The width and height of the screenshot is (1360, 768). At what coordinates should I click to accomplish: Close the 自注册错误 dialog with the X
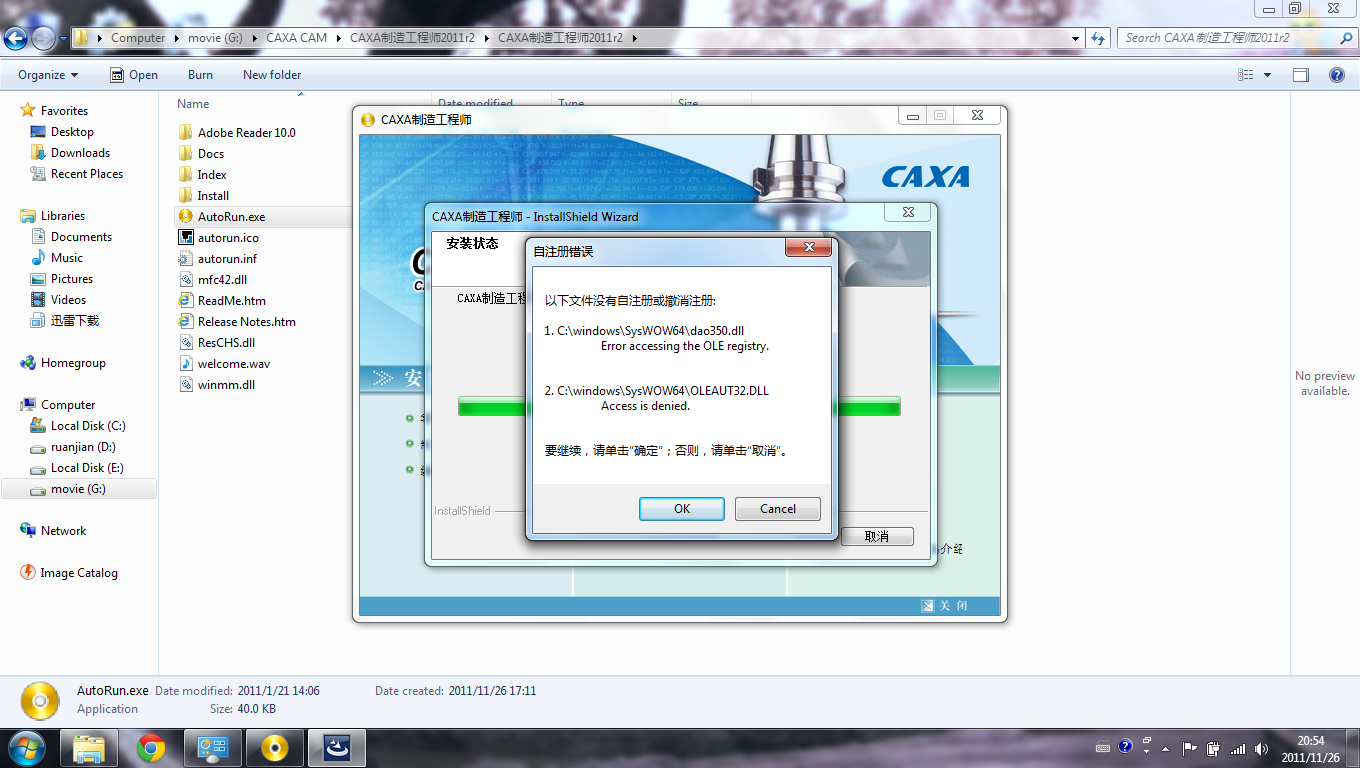pyautogui.click(x=809, y=248)
